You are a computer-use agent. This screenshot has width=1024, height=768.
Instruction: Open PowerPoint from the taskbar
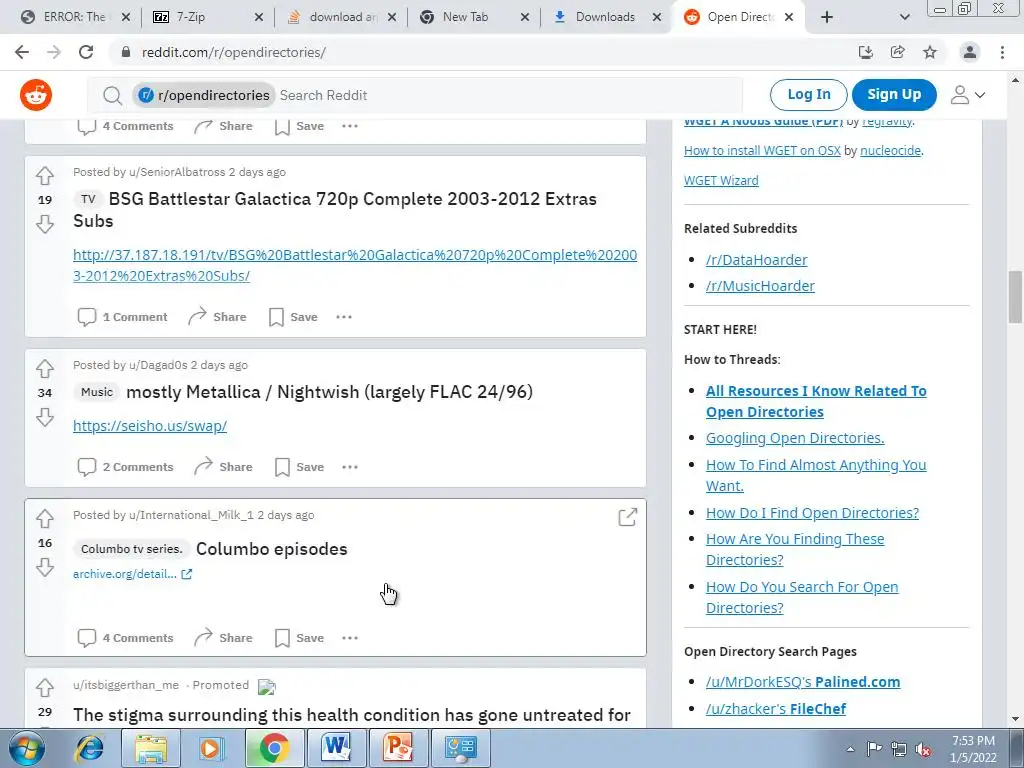(x=398, y=748)
